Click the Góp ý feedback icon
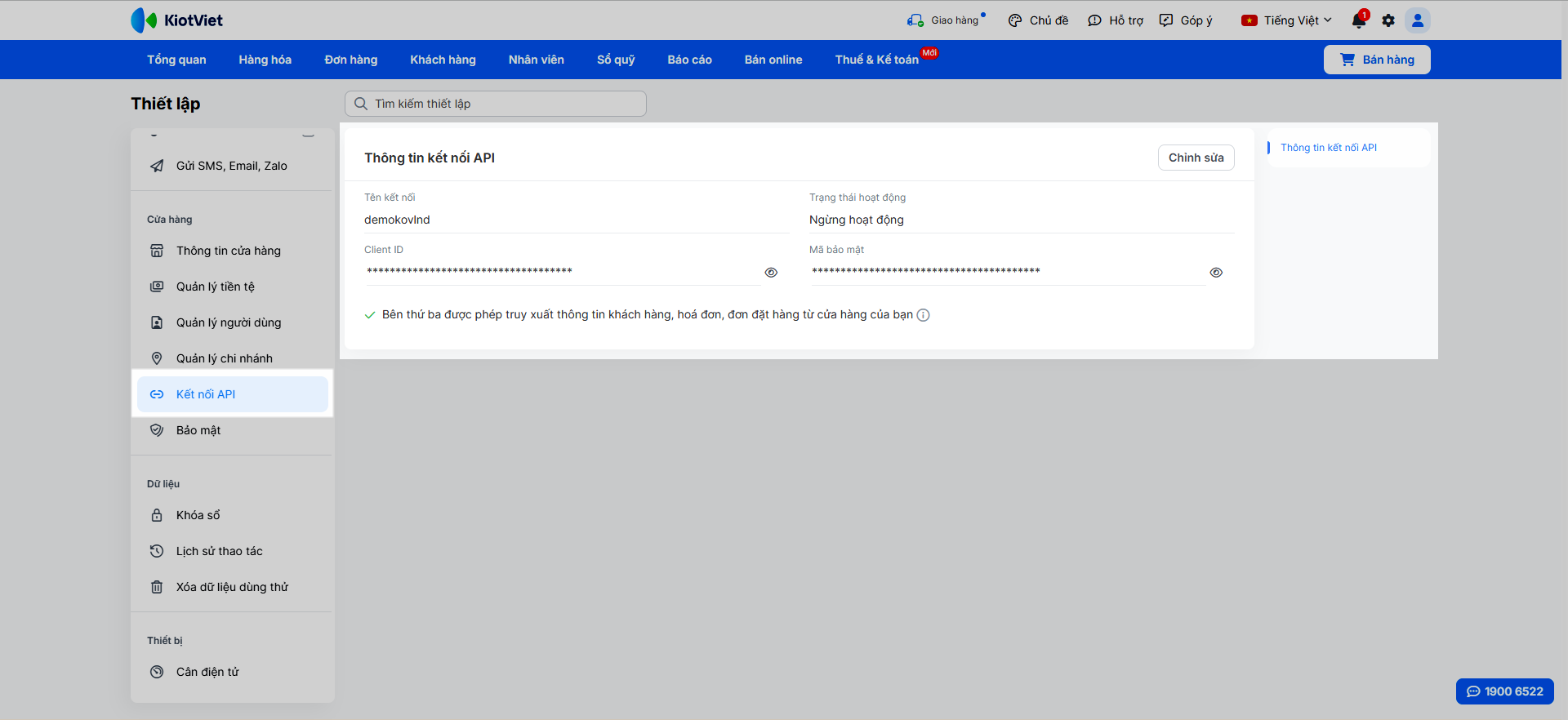This screenshot has width=1568, height=720. 1166,20
